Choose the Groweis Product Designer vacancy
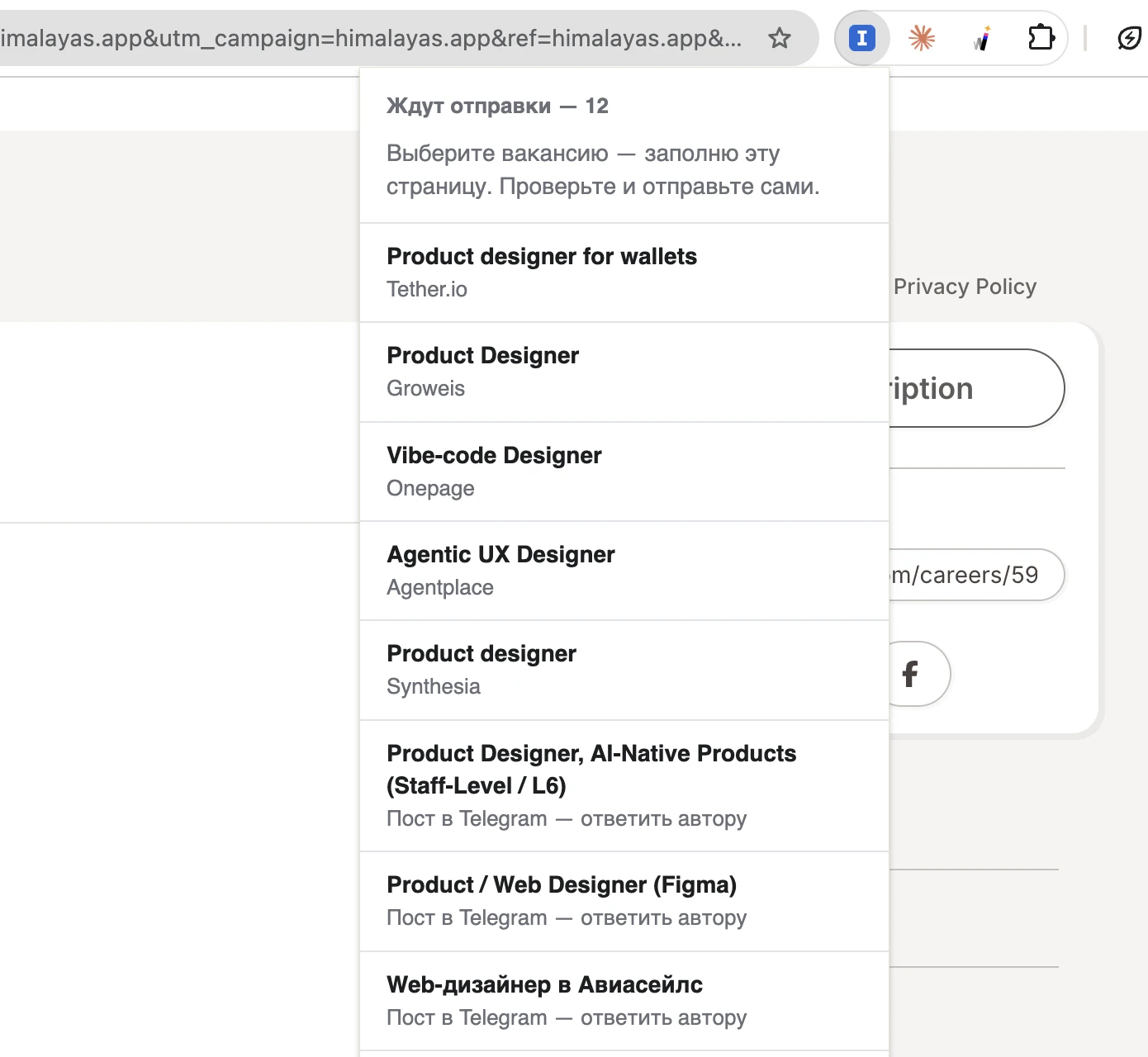This screenshot has width=1148, height=1057. coord(624,372)
